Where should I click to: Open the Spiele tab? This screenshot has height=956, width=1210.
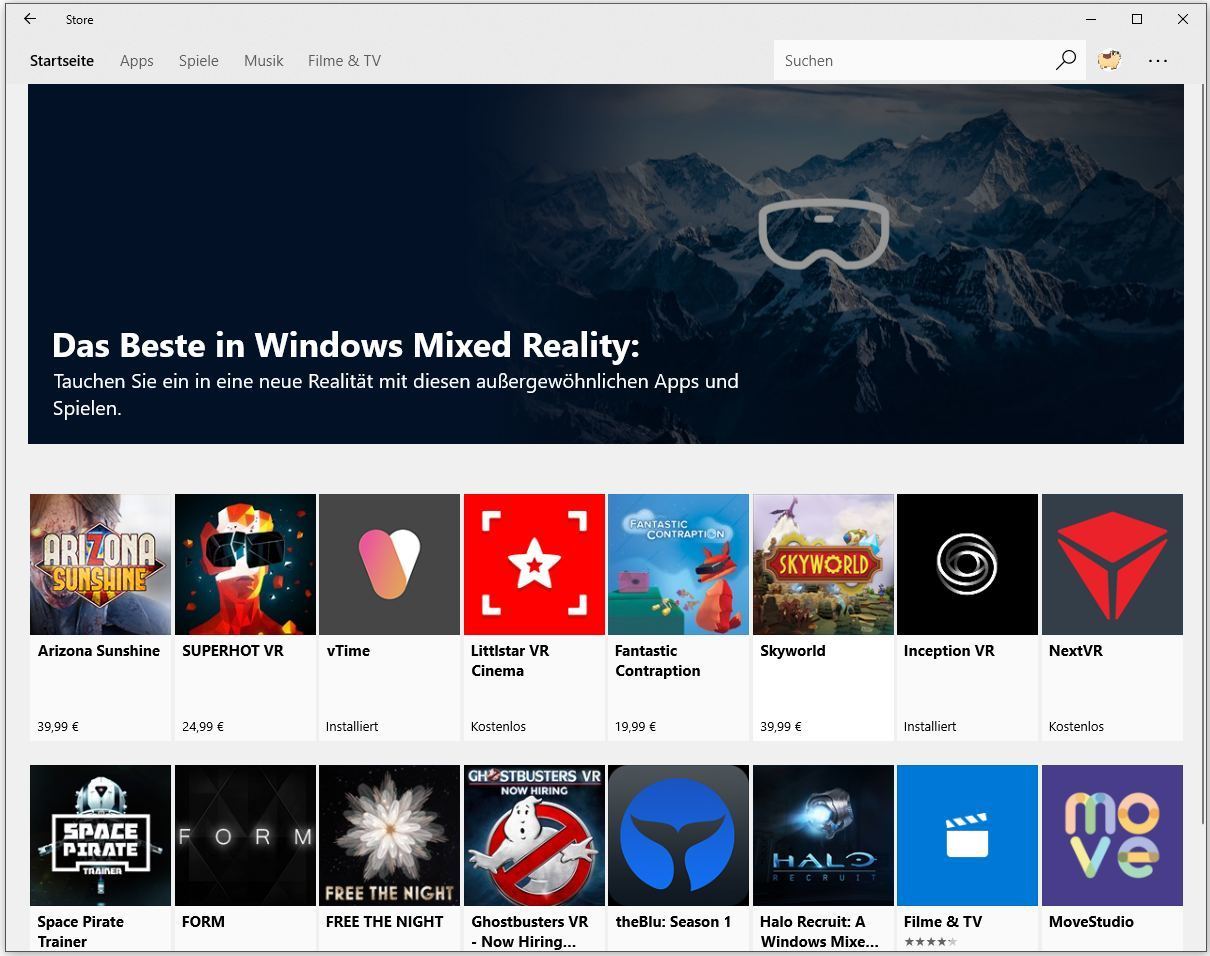tap(198, 60)
